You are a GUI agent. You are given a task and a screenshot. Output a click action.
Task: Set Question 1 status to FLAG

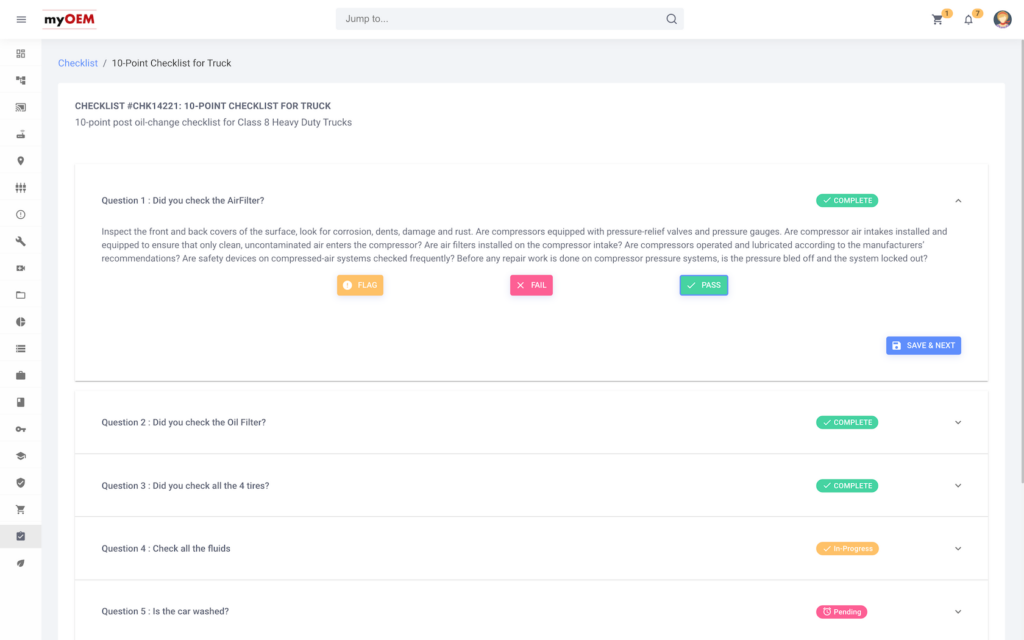(360, 285)
